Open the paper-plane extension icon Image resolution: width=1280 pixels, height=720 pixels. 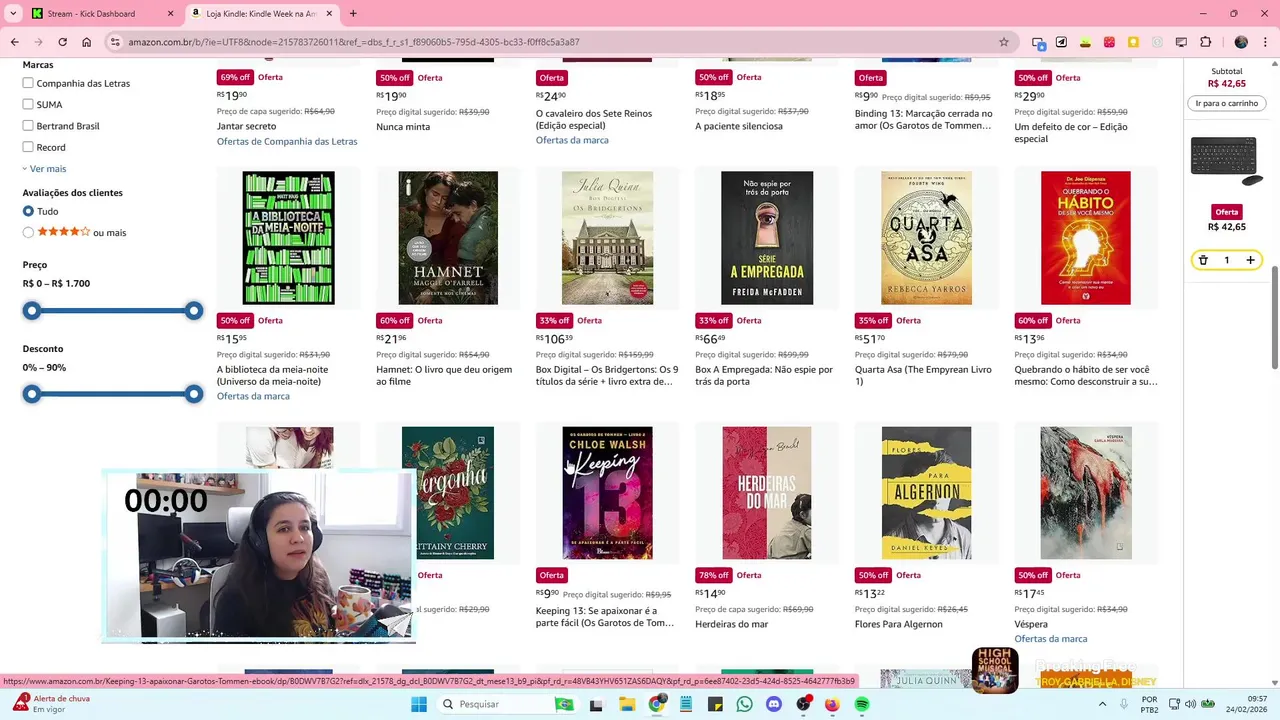click(x=1061, y=42)
